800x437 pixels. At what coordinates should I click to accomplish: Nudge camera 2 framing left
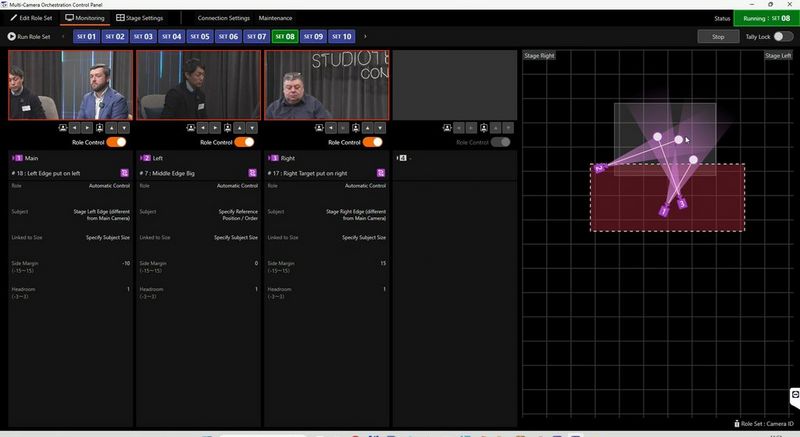pos(203,128)
